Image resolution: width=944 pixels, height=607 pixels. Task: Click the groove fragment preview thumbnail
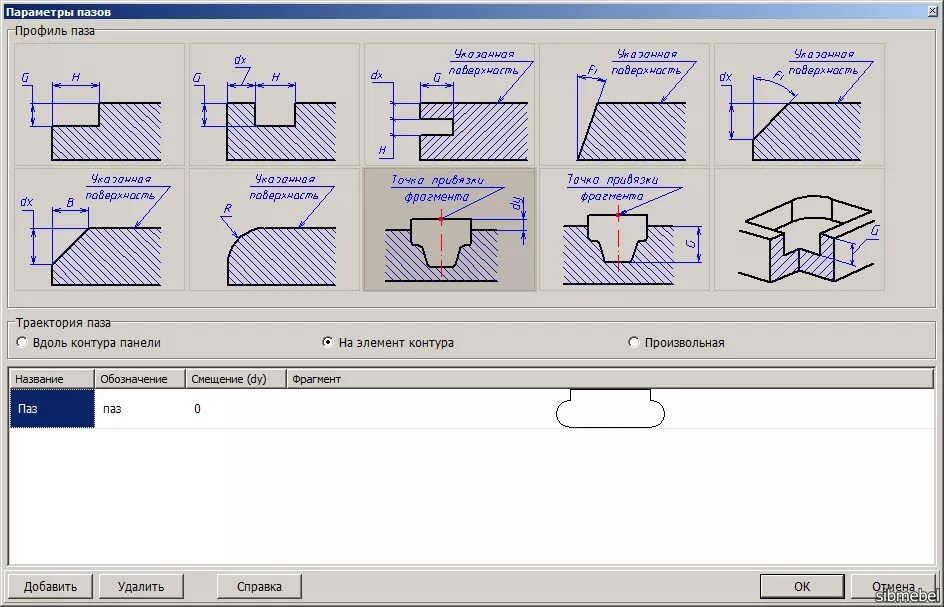point(610,408)
